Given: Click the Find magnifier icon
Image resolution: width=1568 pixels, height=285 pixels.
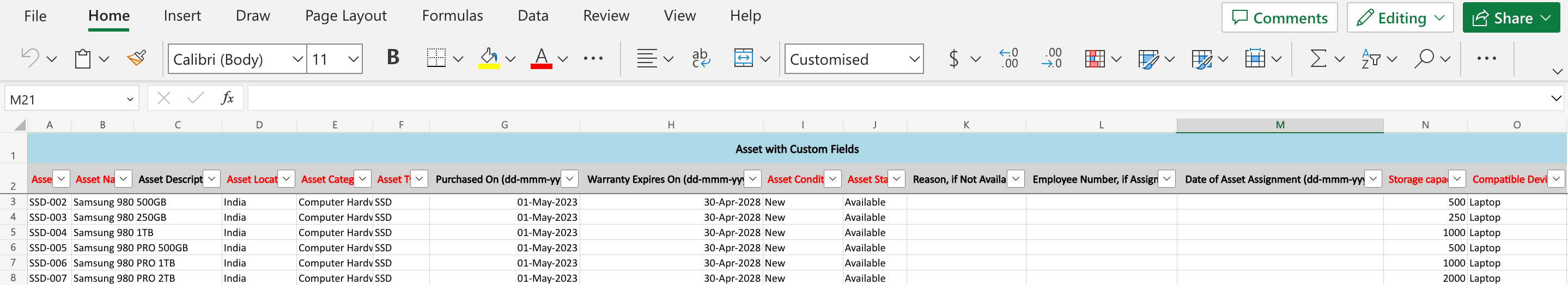Looking at the screenshot, I should (1424, 59).
